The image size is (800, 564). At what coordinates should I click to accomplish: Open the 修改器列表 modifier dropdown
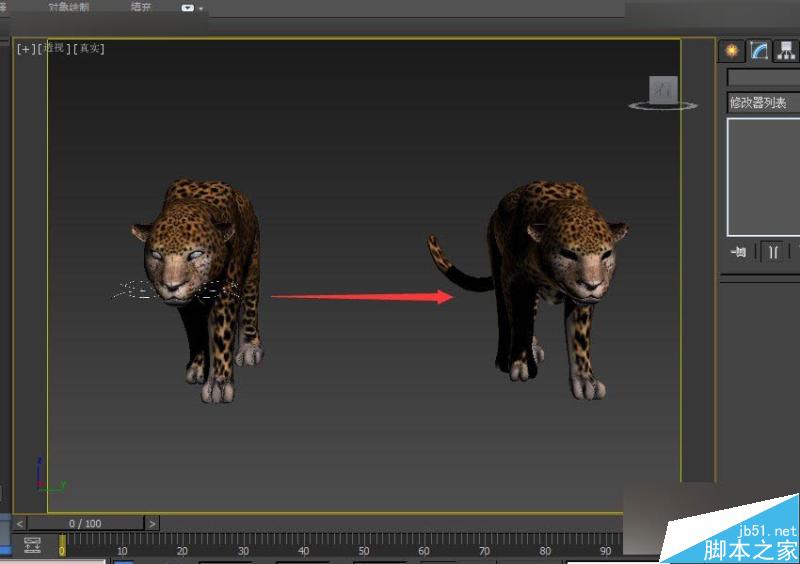click(763, 103)
